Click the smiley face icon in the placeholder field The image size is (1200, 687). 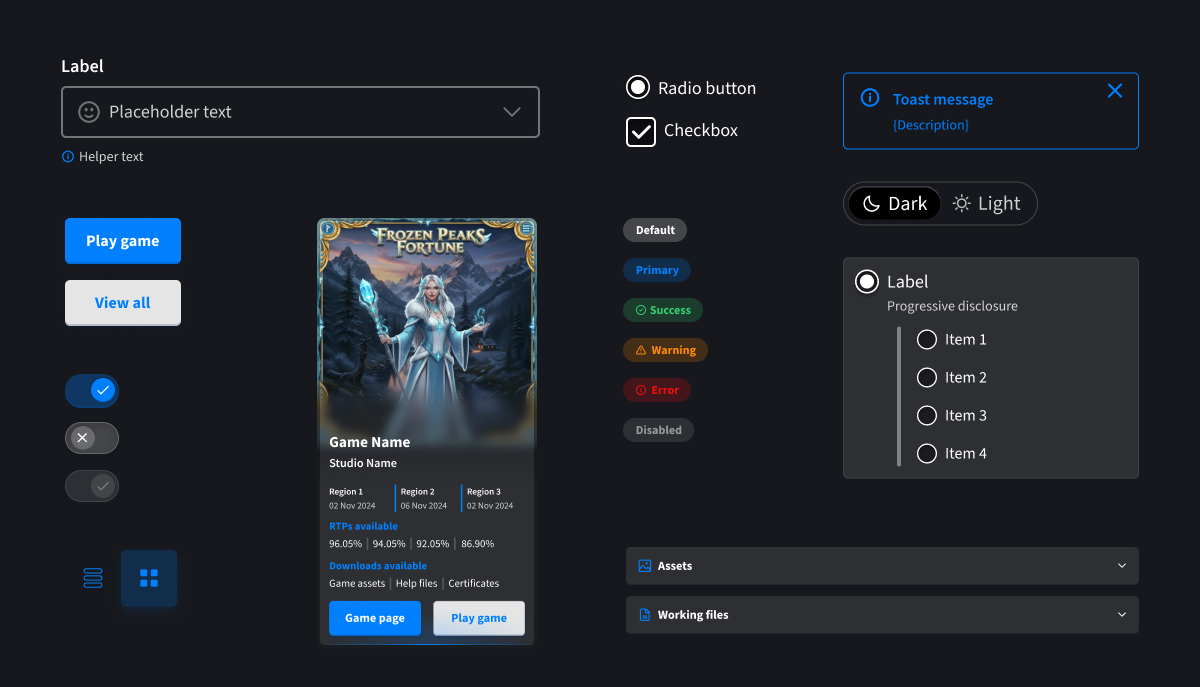[x=89, y=111]
